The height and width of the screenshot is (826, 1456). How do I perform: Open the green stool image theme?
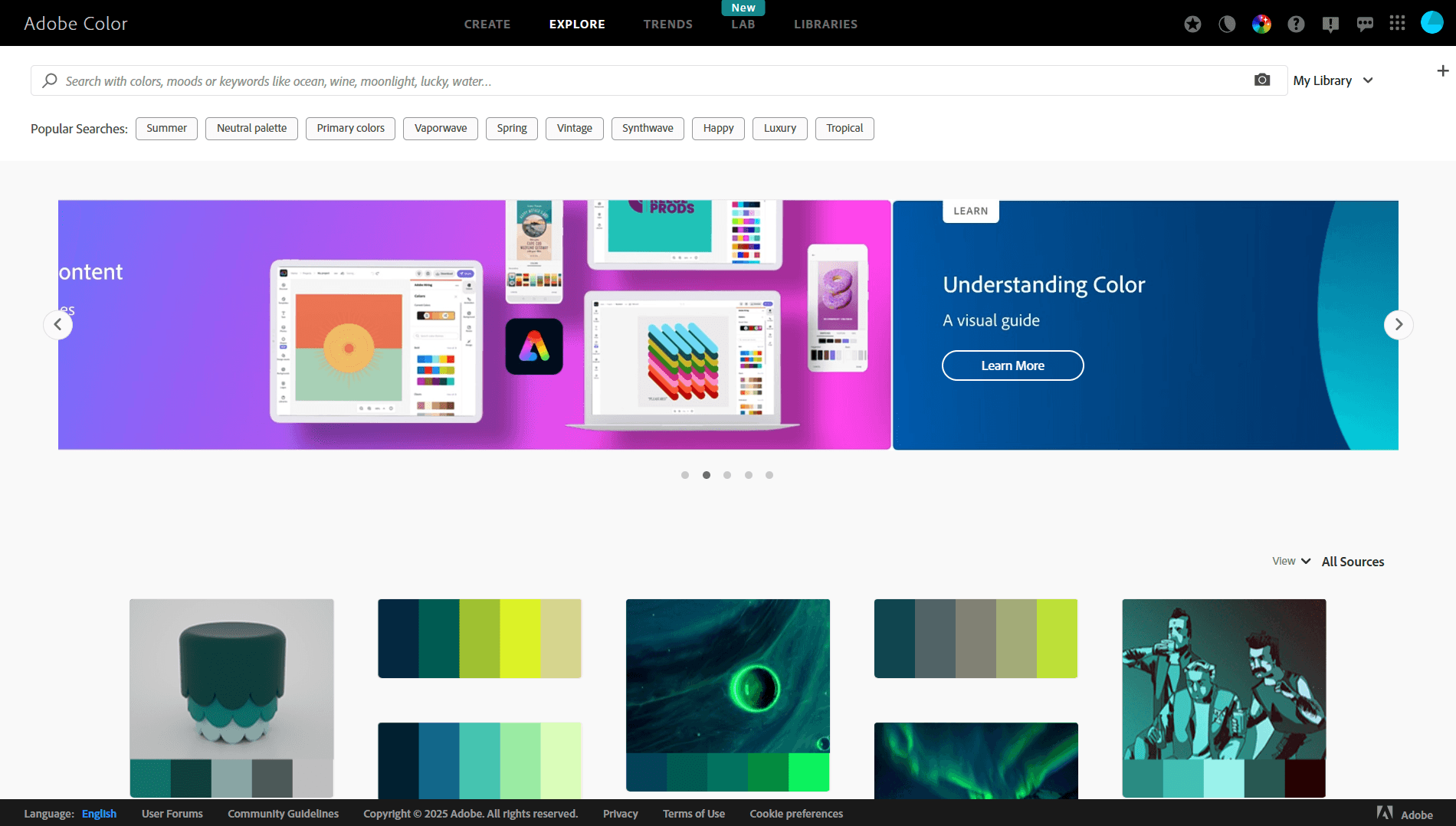231,679
